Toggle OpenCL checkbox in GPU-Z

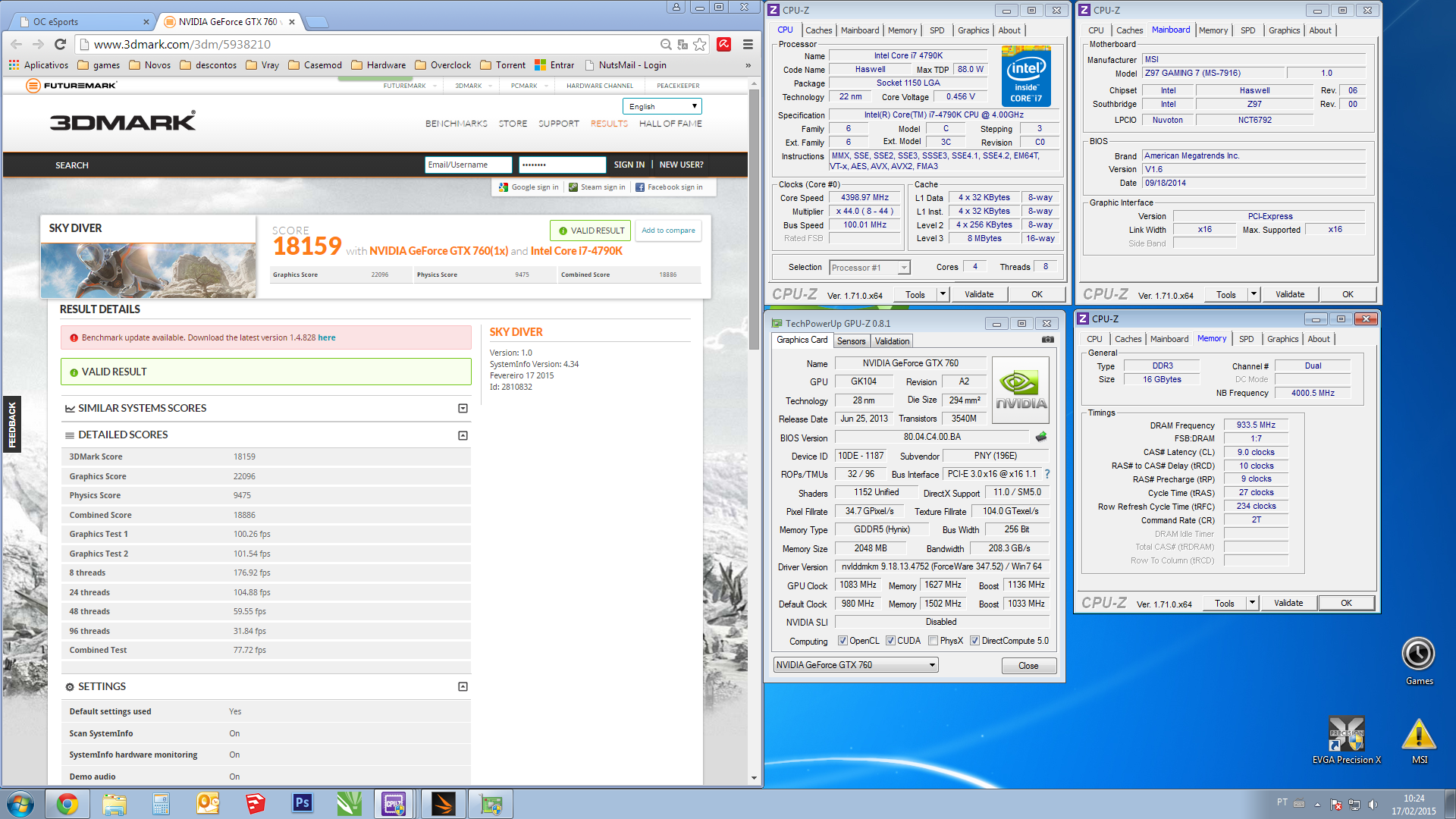tap(843, 641)
